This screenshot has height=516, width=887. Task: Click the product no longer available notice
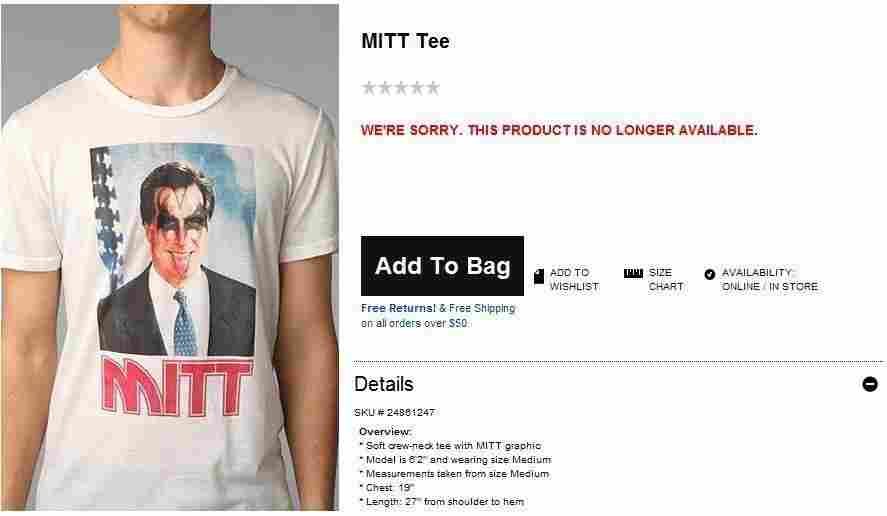tap(559, 131)
